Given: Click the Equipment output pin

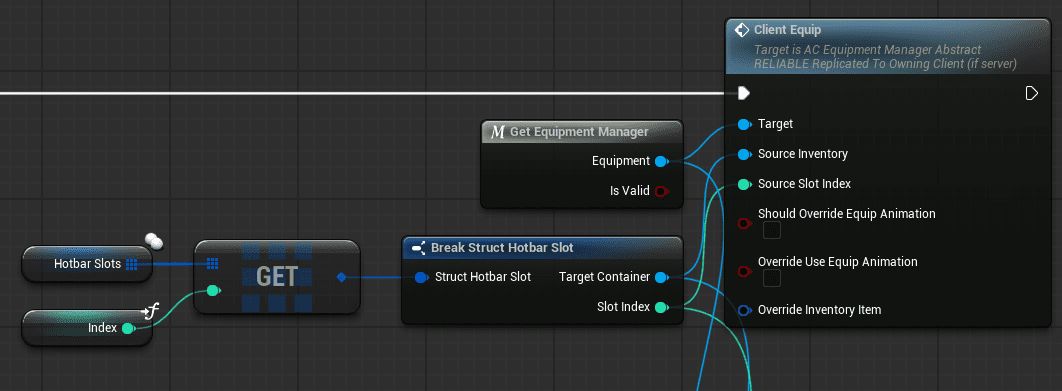Looking at the screenshot, I should click(x=662, y=161).
